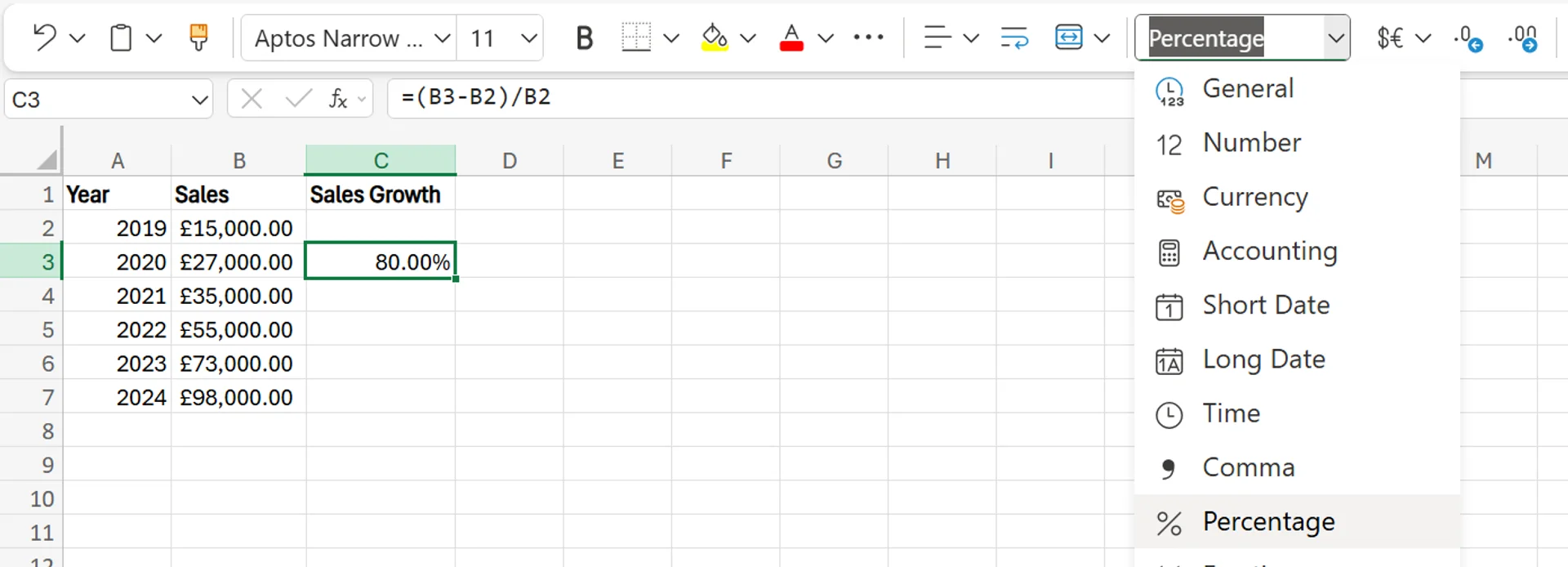The image size is (1568, 567).
Task: Click the Sales Growth header cell
Action: [x=381, y=194]
